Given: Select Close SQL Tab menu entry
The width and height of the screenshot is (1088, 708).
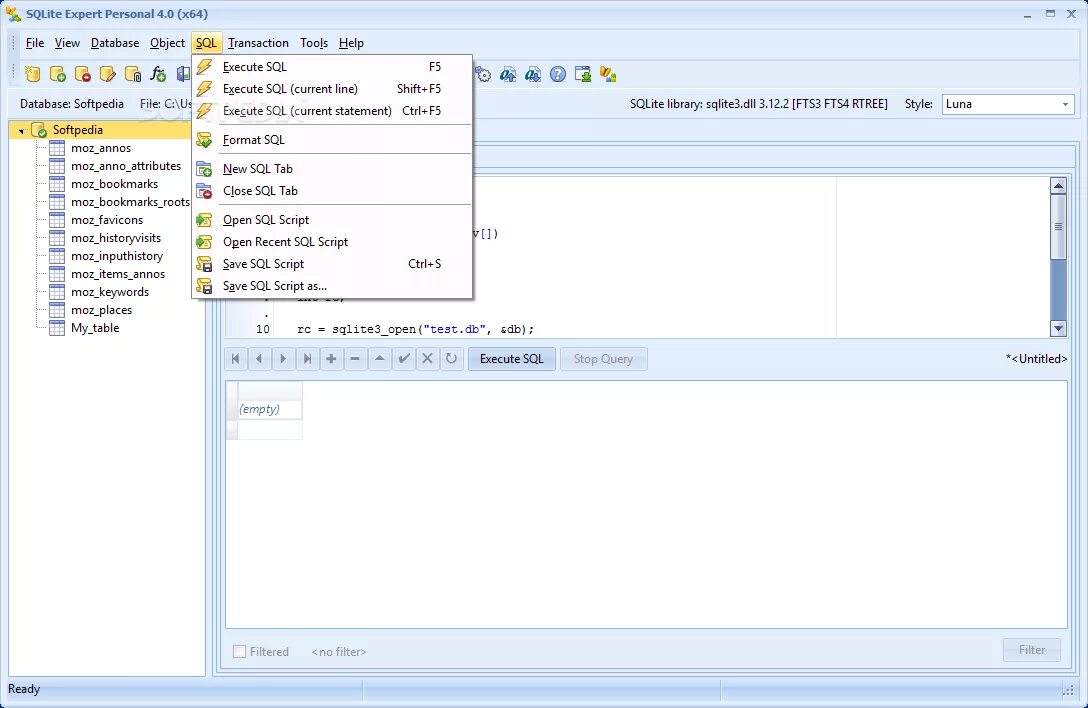Looking at the screenshot, I should point(332,191).
